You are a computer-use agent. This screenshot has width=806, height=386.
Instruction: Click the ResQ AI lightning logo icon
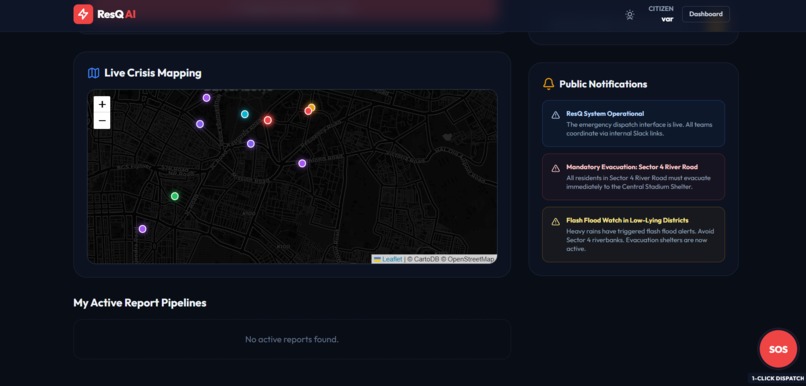[x=83, y=14]
